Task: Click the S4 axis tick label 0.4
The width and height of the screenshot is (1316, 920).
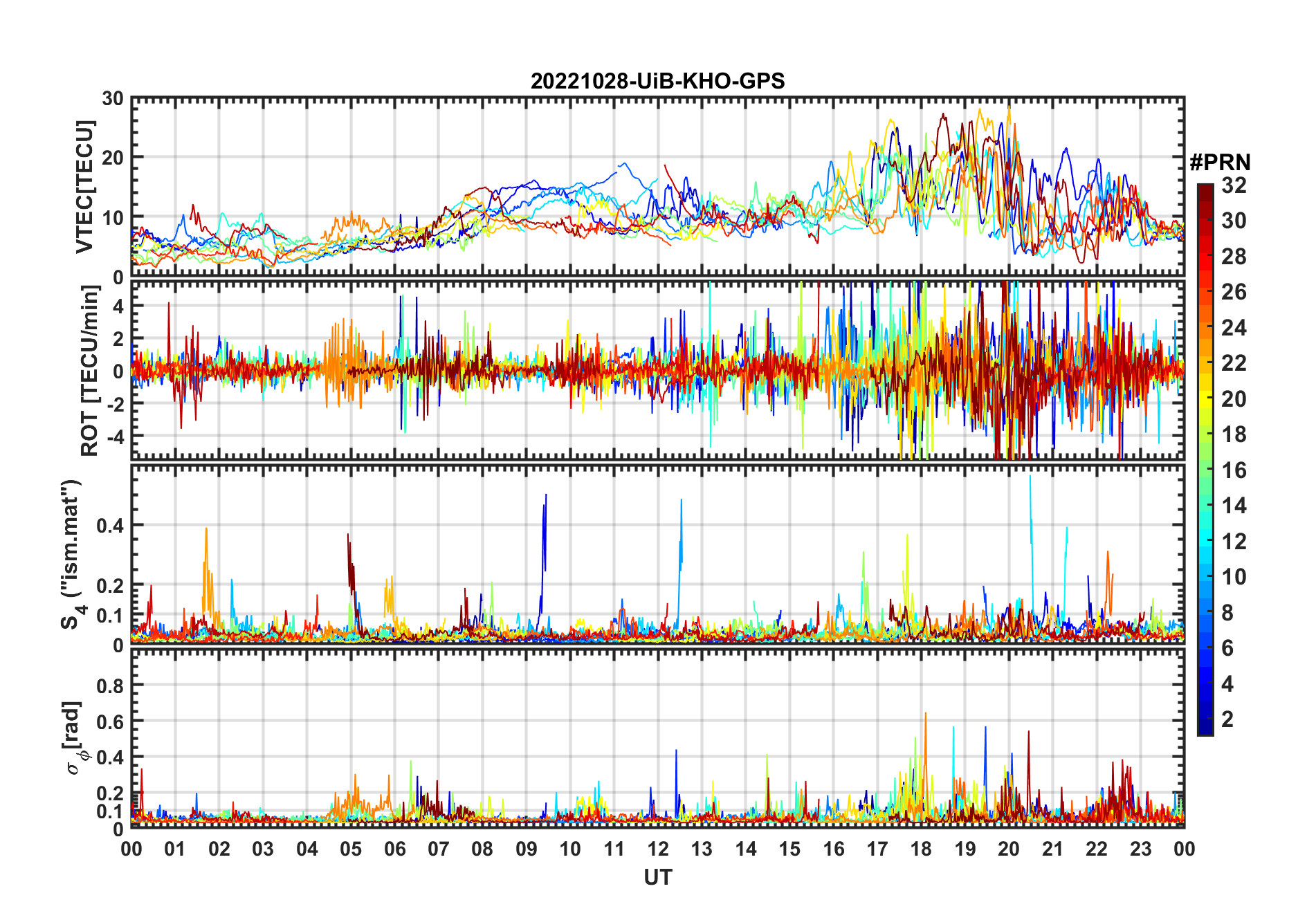Action: 109,526
